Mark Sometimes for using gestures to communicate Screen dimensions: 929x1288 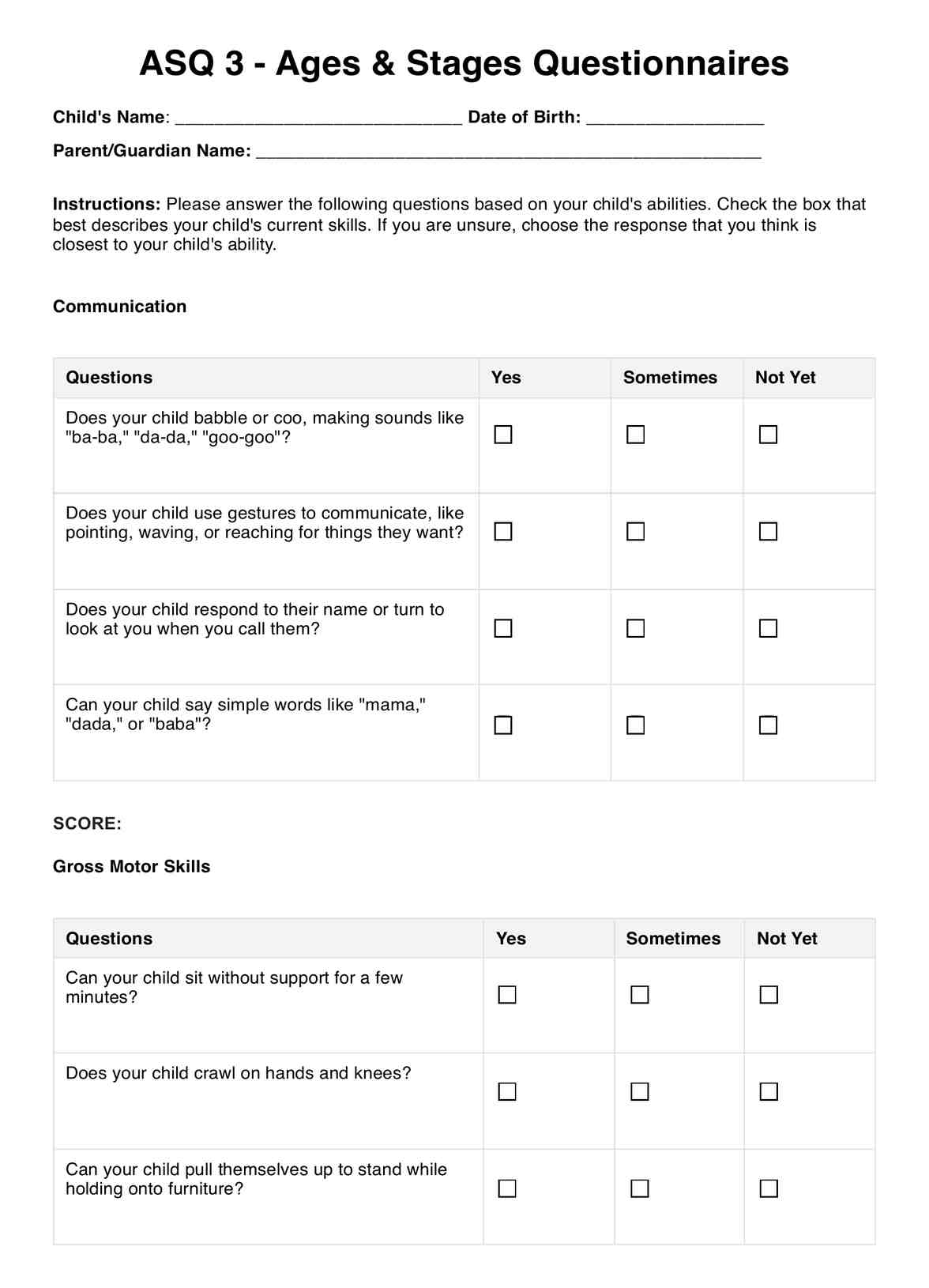(x=636, y=531)
